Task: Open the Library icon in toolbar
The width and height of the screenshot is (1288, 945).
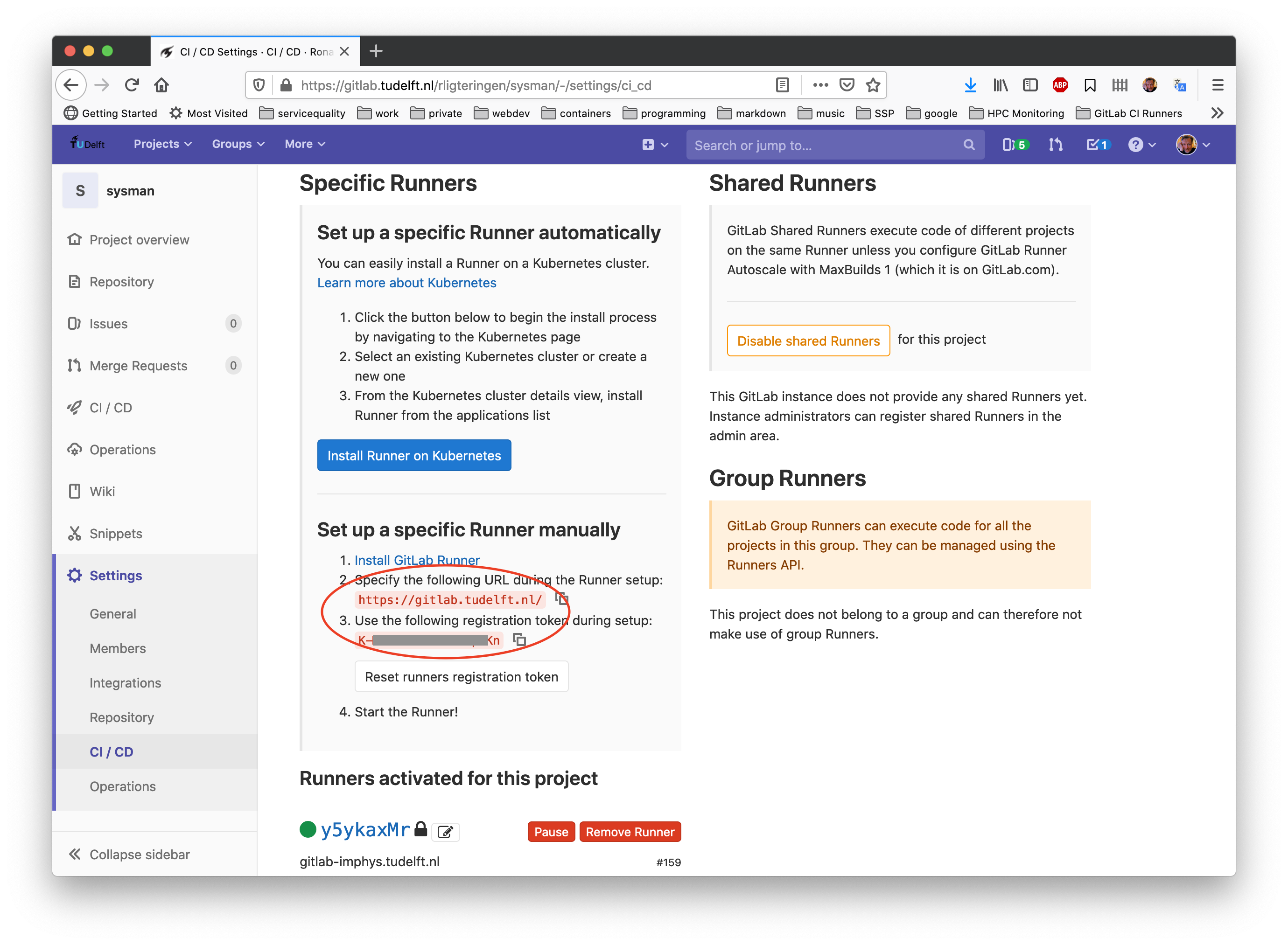Action: [x=1000, y=85]
